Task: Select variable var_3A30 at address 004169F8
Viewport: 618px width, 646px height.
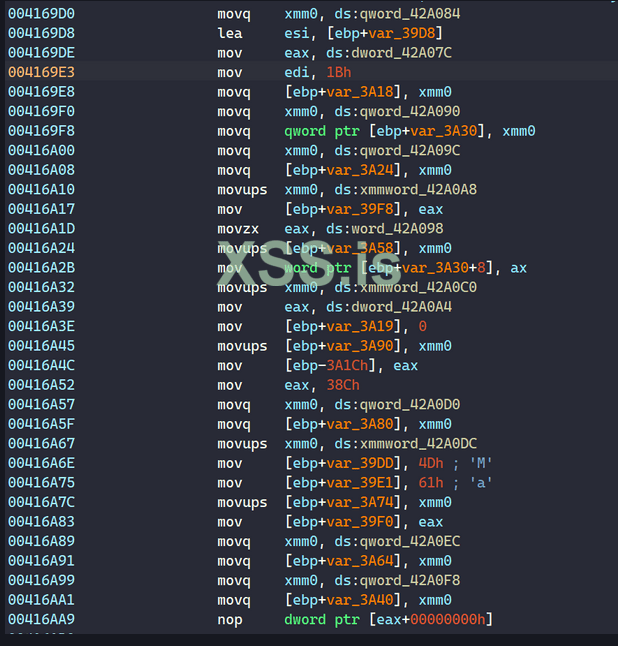Action: click(x=444, y=131)
